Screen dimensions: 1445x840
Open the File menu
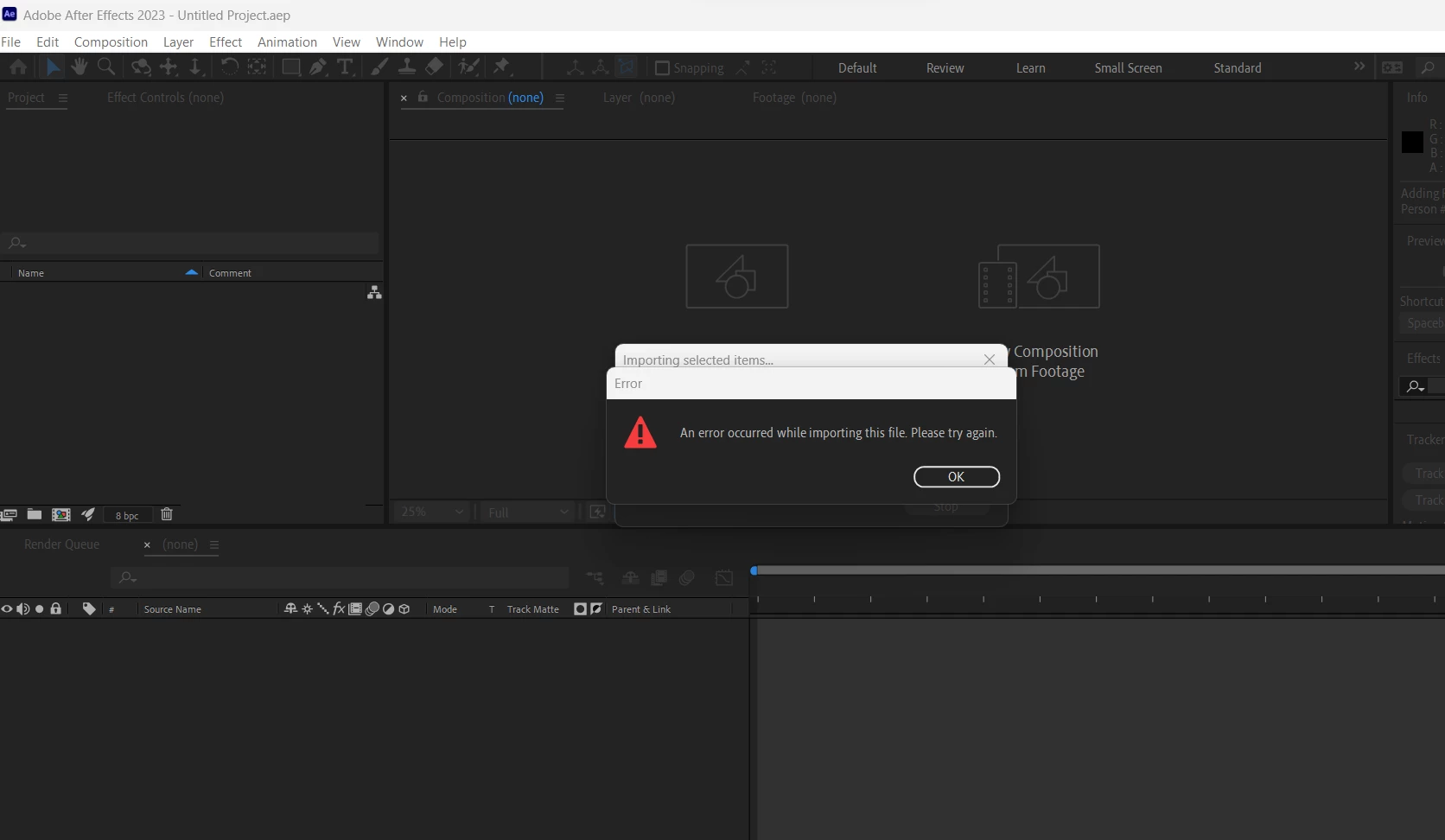11,41
